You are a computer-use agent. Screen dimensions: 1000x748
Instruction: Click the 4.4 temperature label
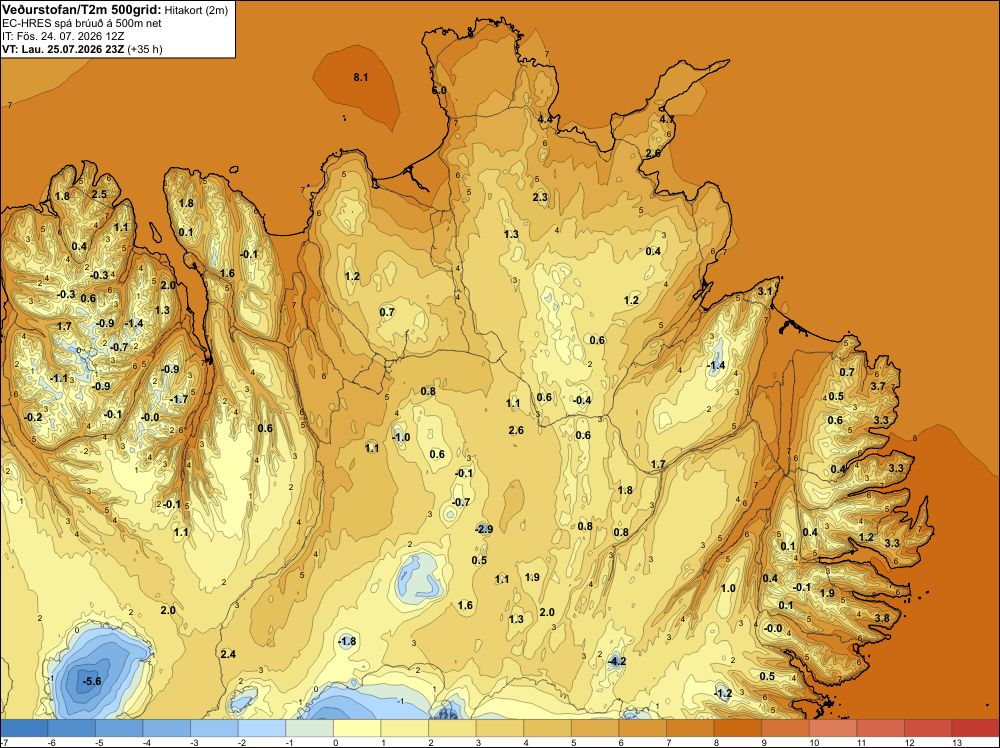point(545,119)
